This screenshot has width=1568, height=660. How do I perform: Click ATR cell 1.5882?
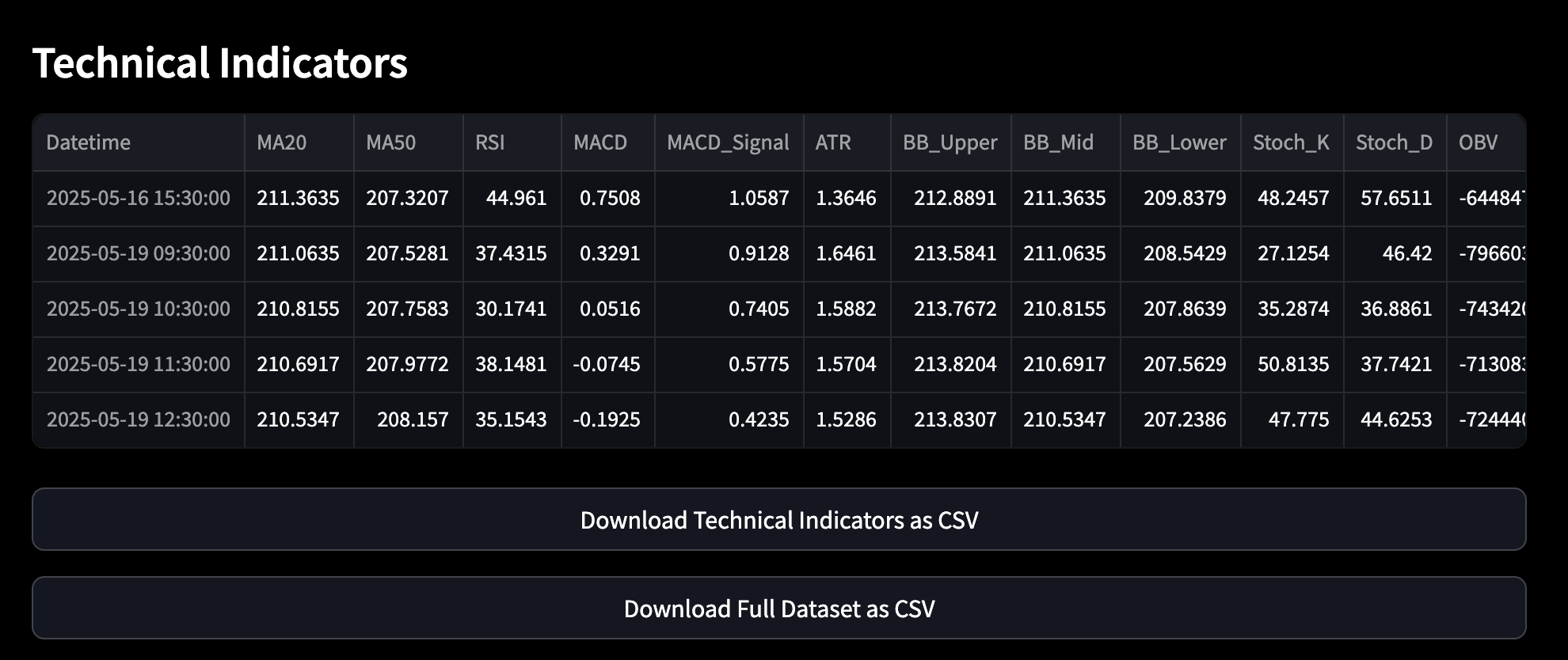click(847, 309)
